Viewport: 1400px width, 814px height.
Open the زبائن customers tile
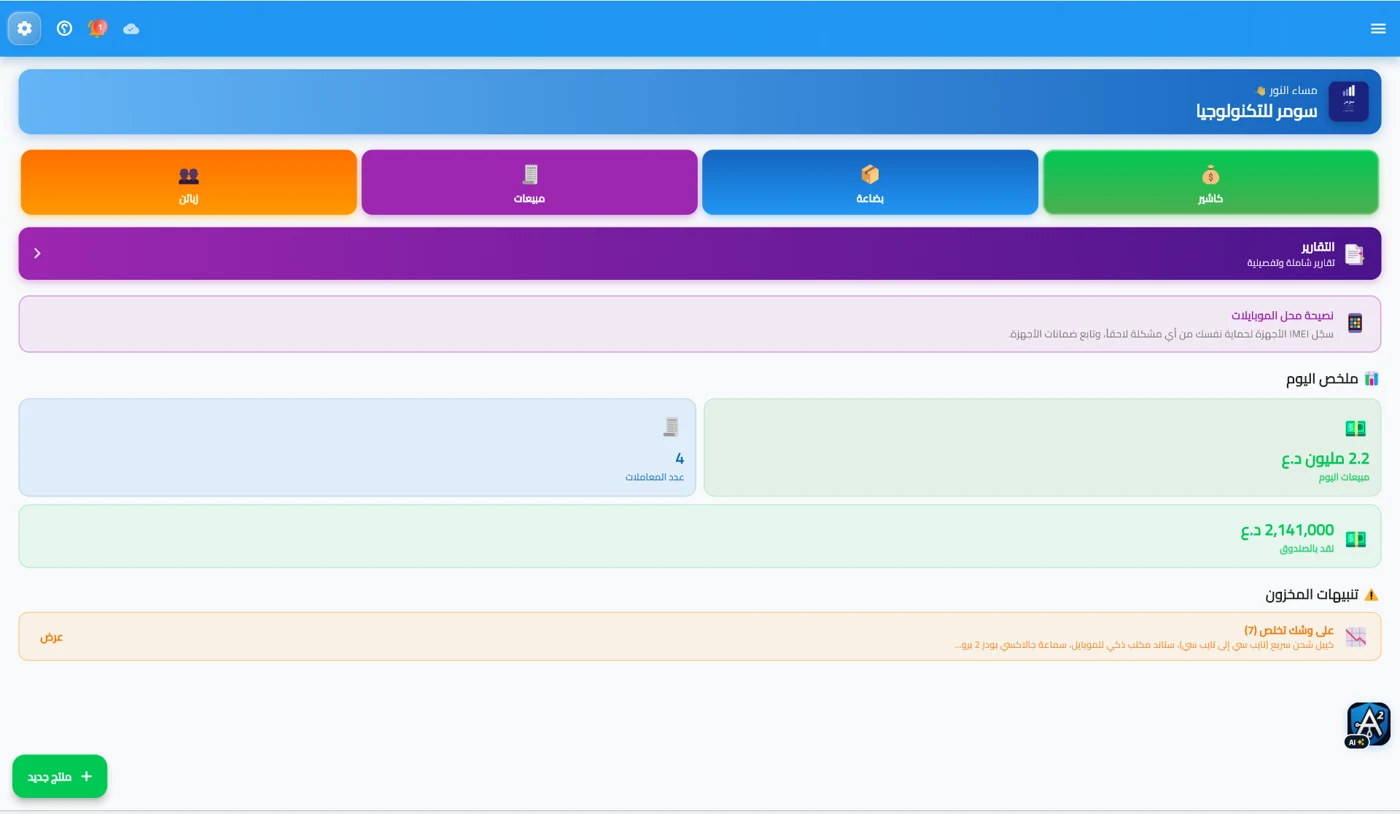point(189,182)
